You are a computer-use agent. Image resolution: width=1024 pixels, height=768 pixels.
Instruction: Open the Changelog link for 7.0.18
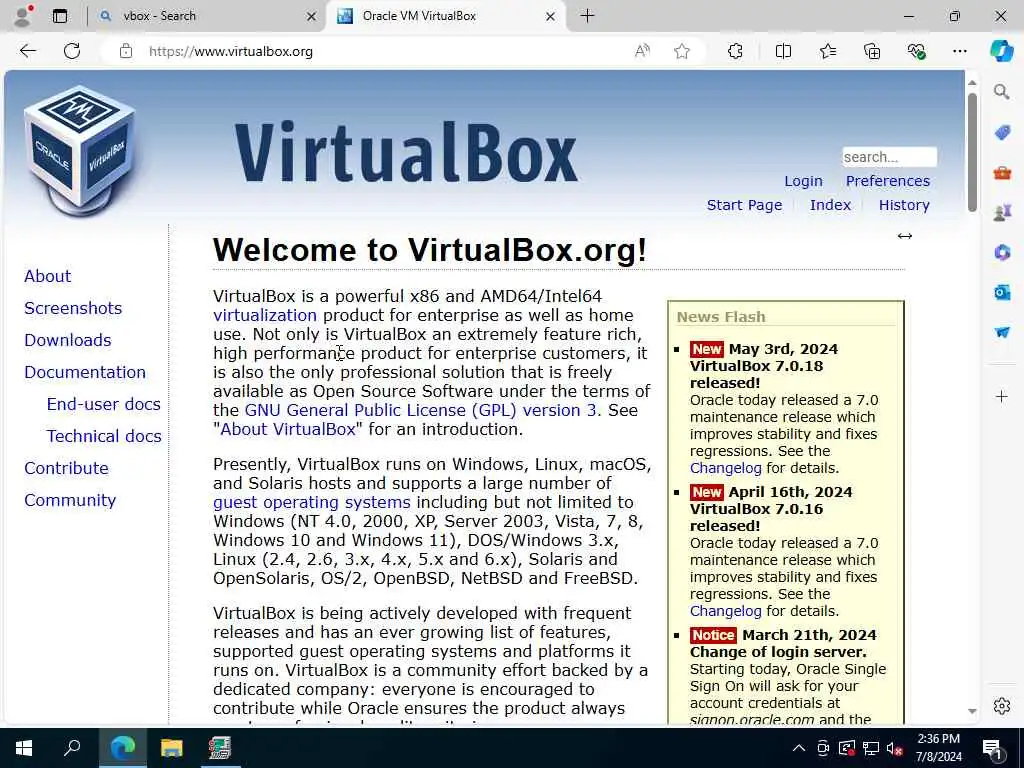[x=726, y=468]
